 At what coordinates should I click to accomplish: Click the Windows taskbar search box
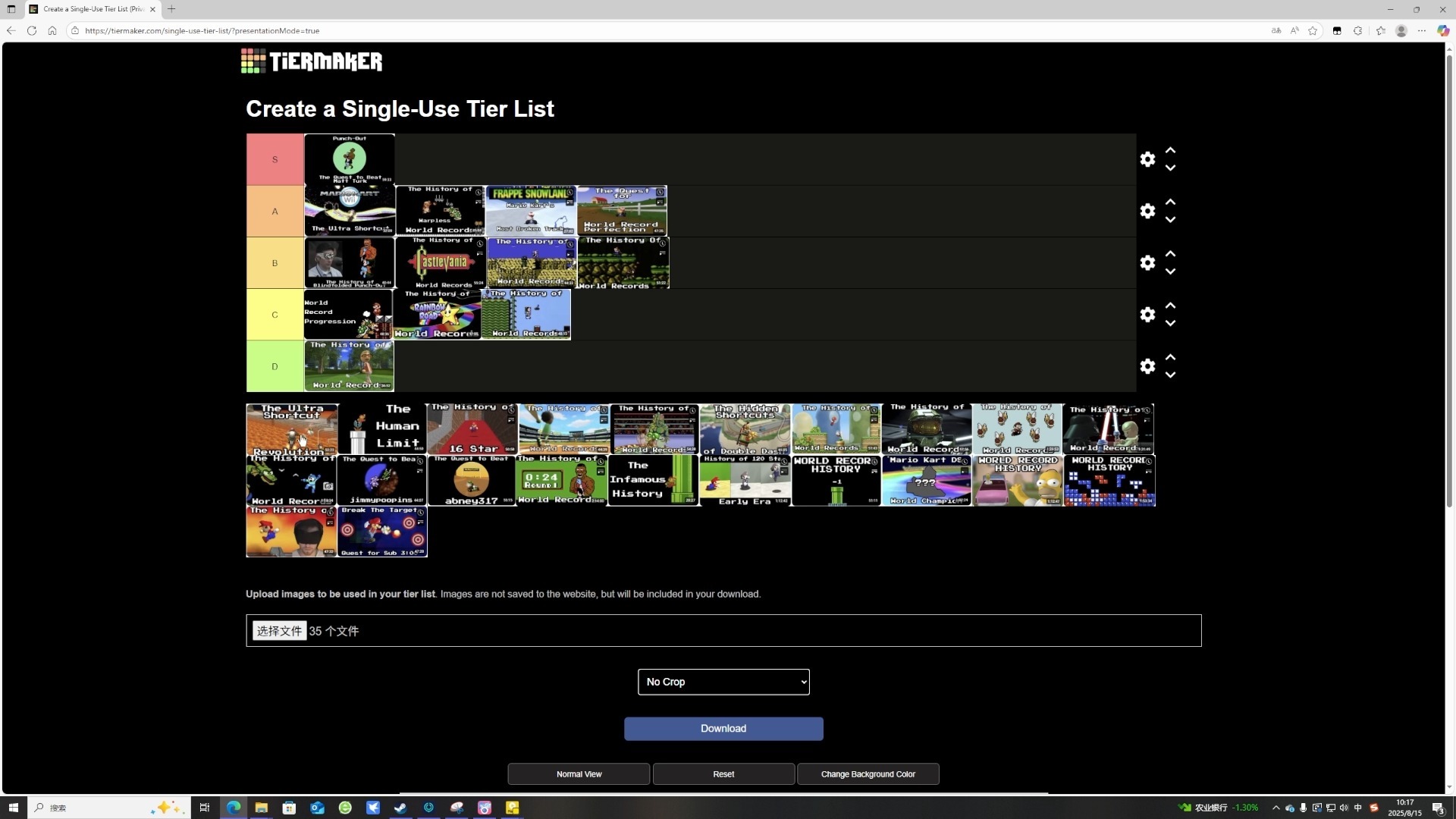click(108, 808)
